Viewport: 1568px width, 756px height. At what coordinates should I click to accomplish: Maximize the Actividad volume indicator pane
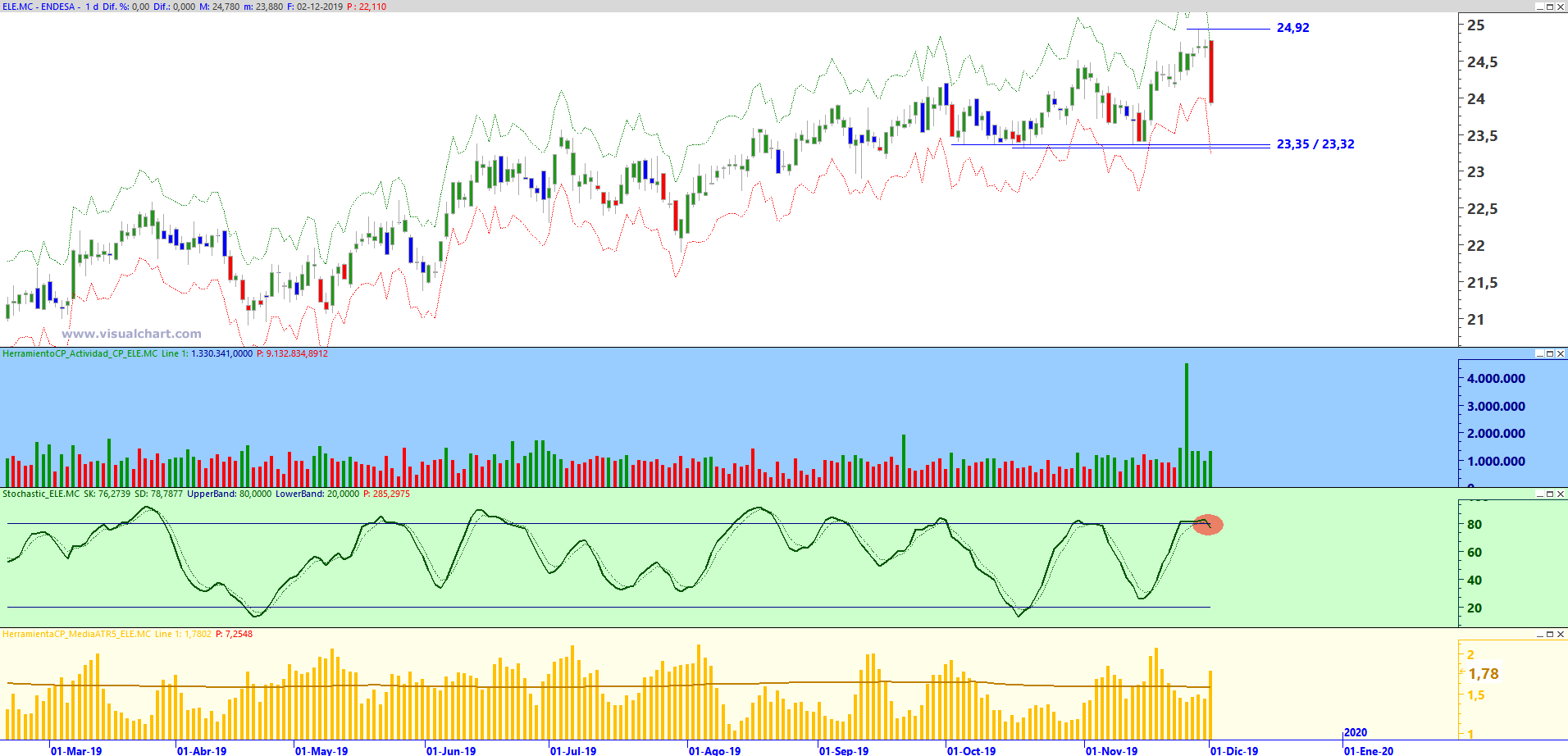[1550, 353]
